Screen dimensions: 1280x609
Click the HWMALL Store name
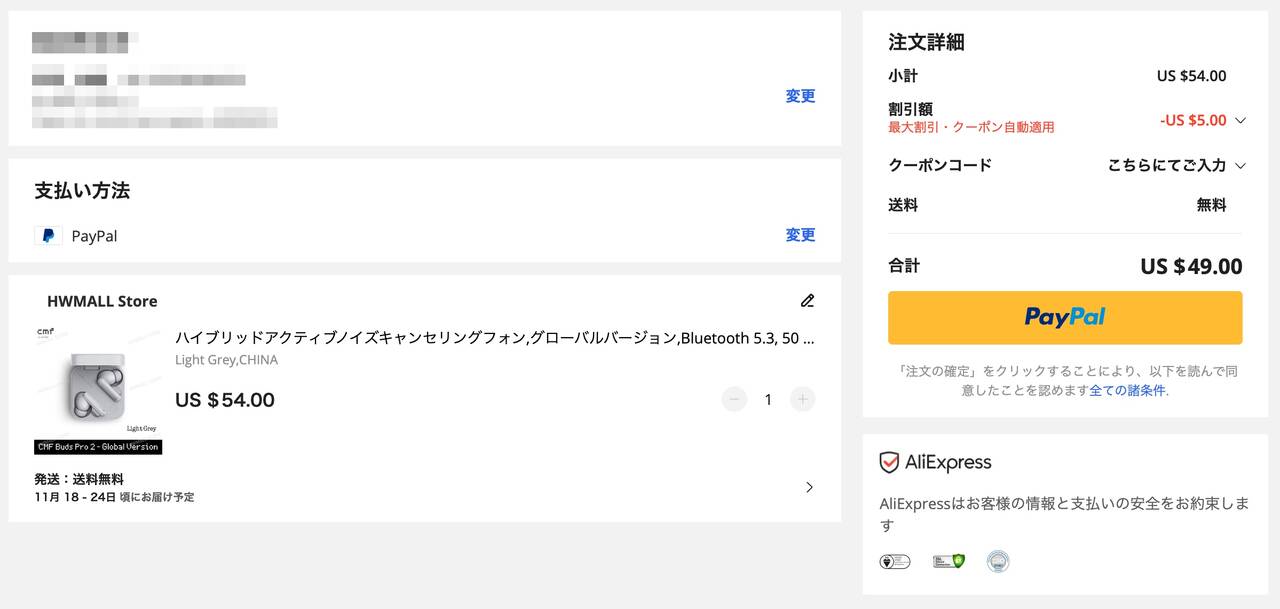(102, 301)
